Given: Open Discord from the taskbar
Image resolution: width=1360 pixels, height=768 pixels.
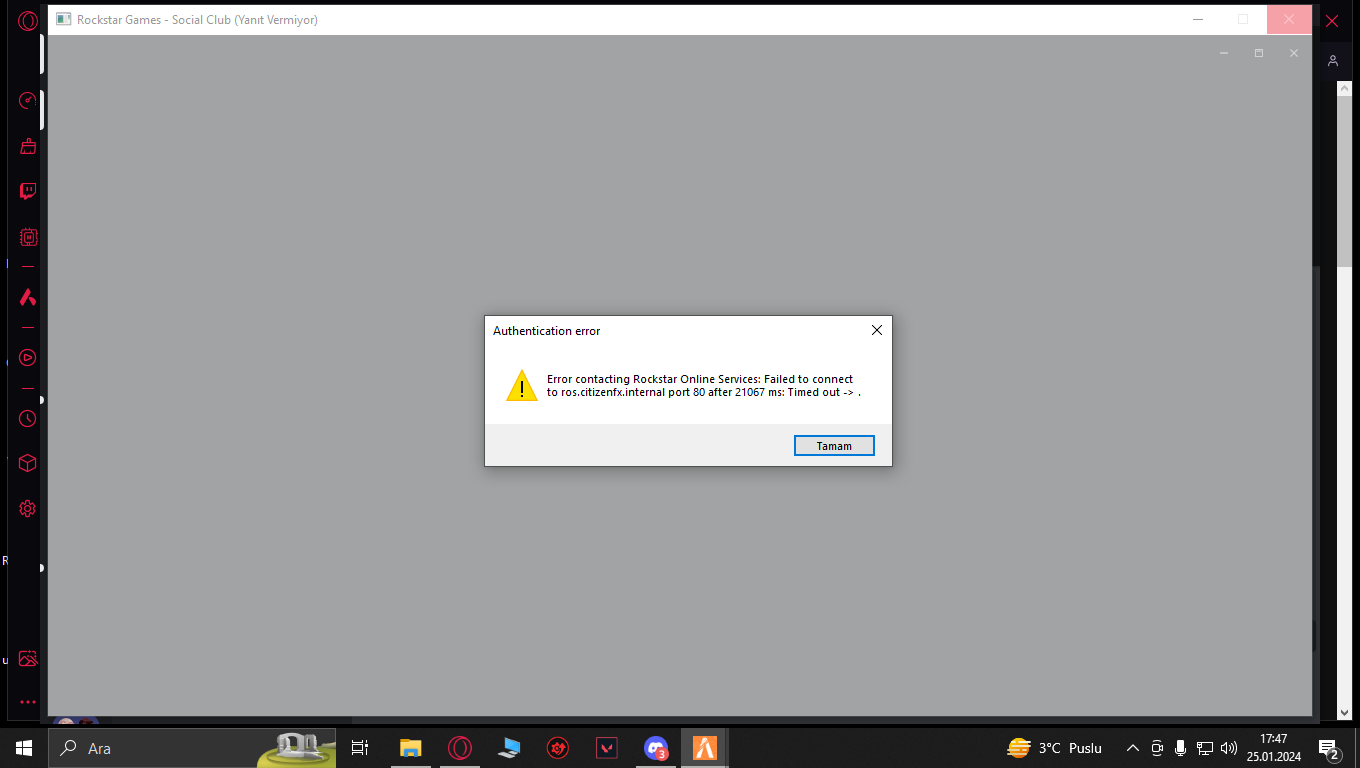Looking at the screenshot, I should (656, 748).
